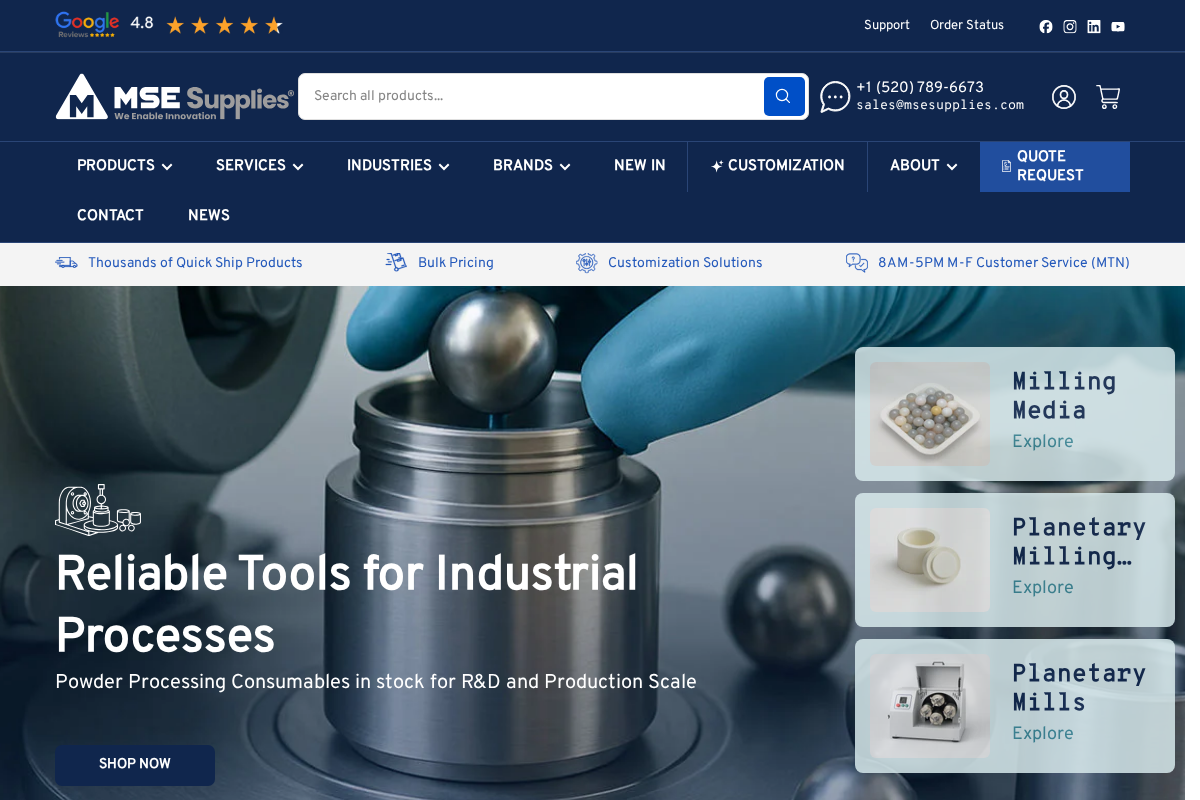
Task: Open the shopping cart icon
Action: (1108, 96)
